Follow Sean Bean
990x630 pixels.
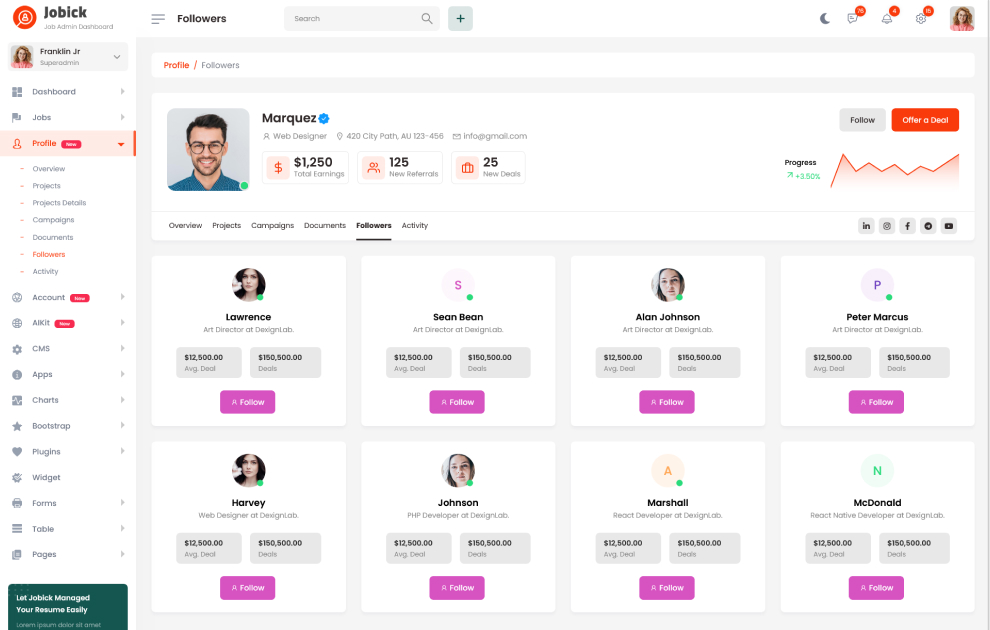[457, 402]
